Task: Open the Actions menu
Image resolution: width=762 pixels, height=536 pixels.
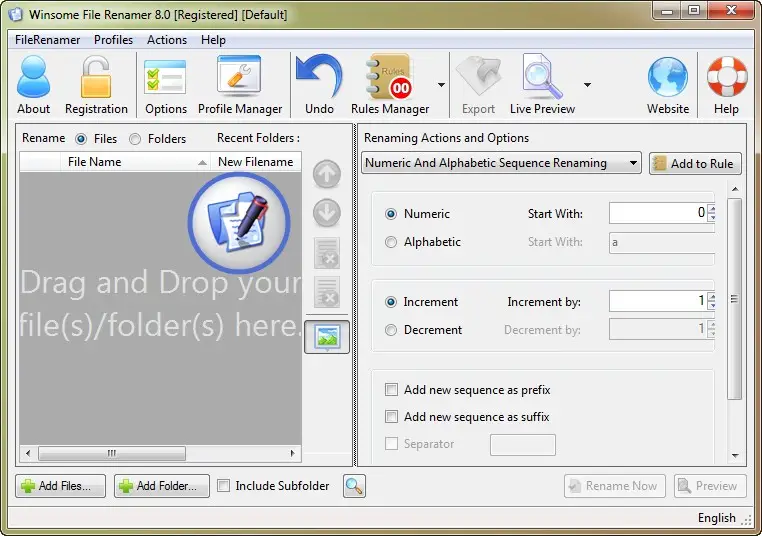Action: 167,40
